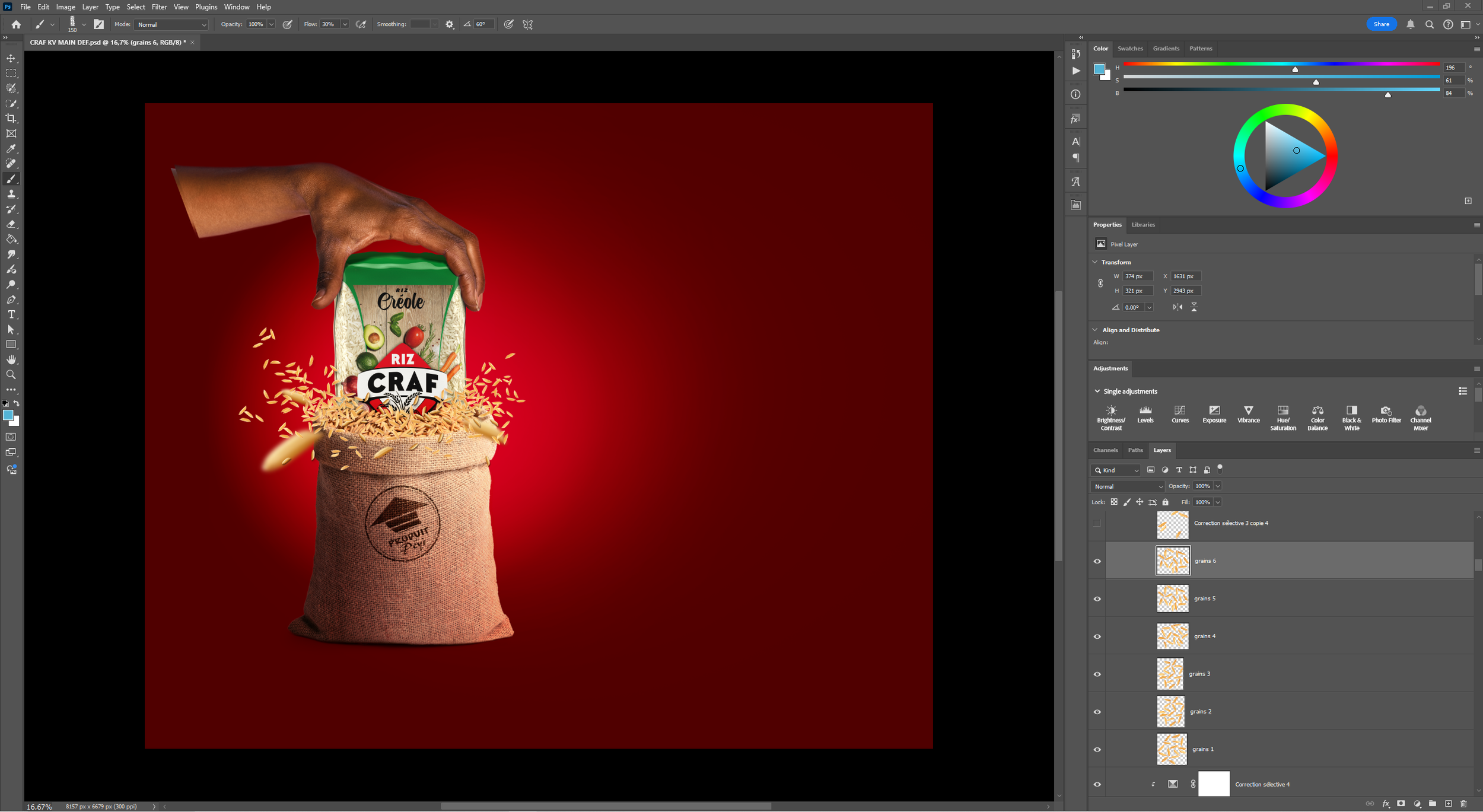The width and height of the screenshot is (1483, 812).
Task: Click the foreground color swatch
Action: coord(8,415)
